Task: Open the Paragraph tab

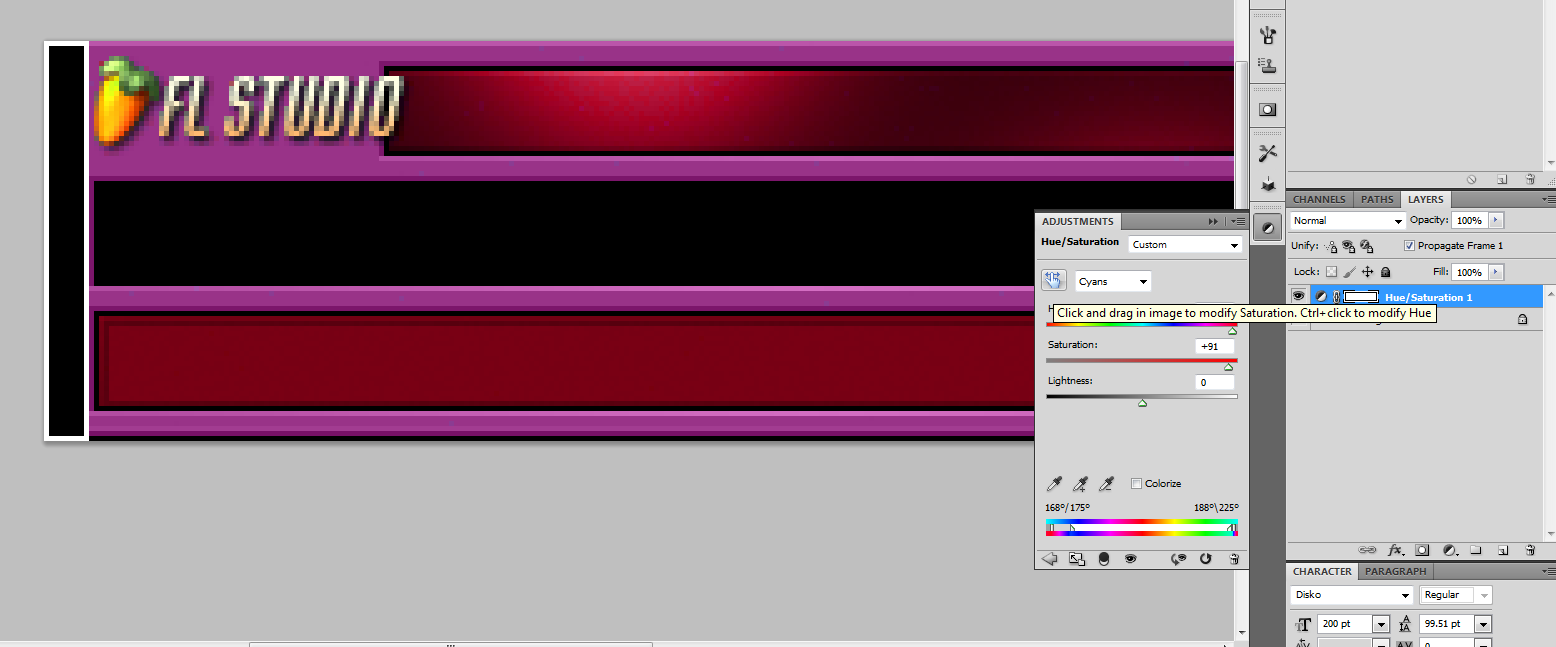Action: pos(1395,572)
